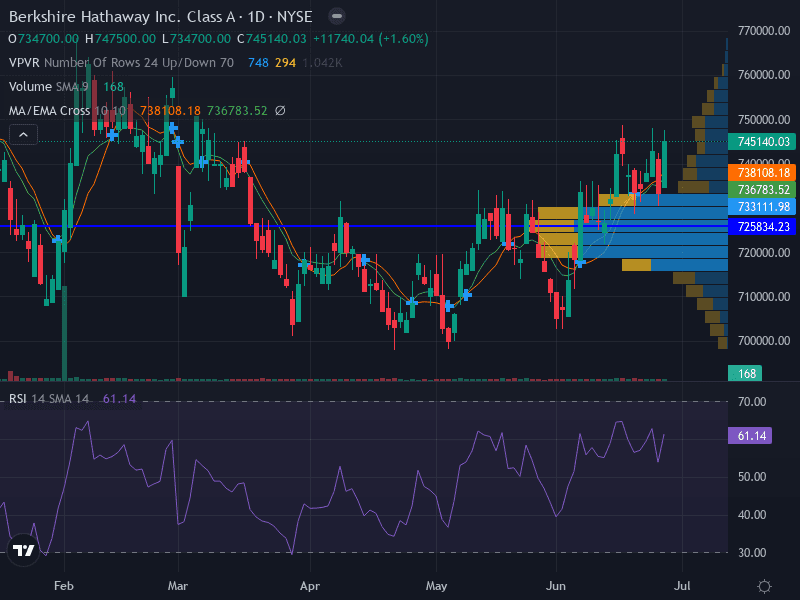Click the RSI 30.00 axis level

point(752,553)
